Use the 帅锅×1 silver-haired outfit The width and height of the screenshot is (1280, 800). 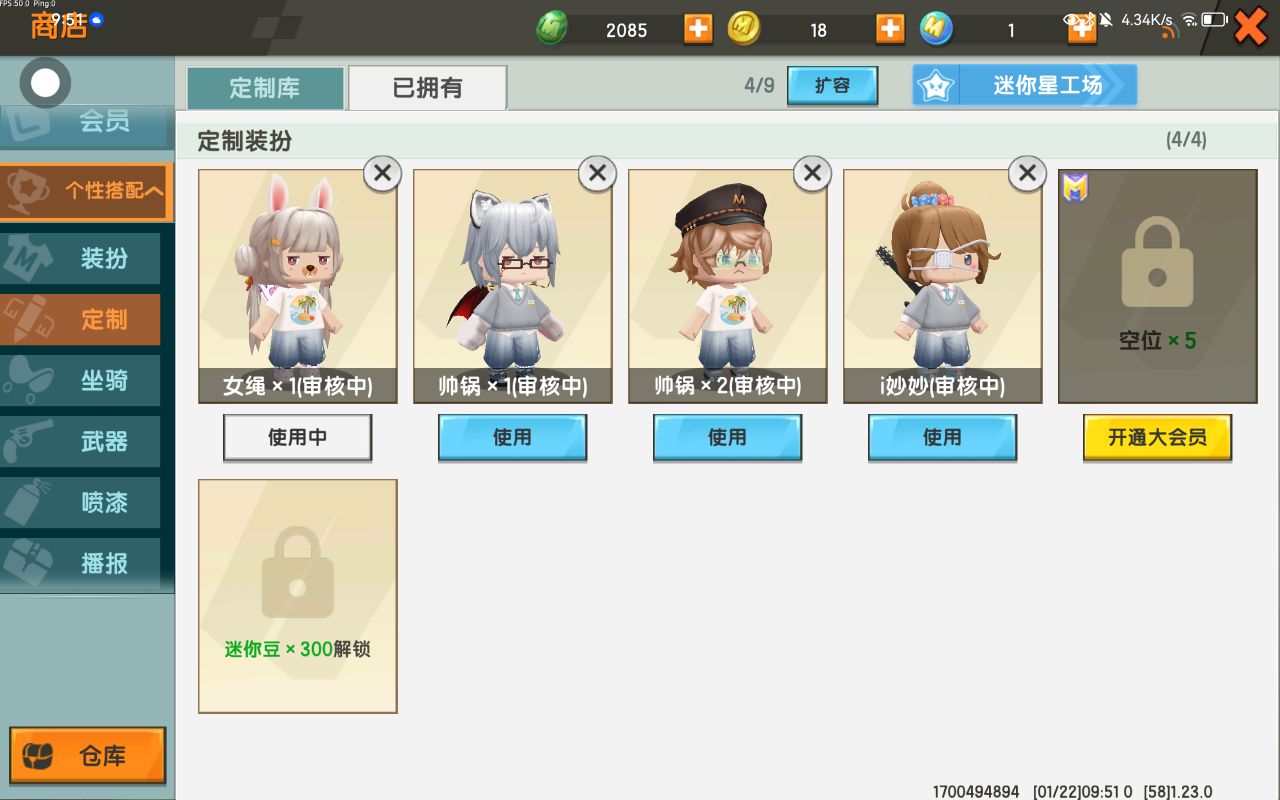click(512, 438)
